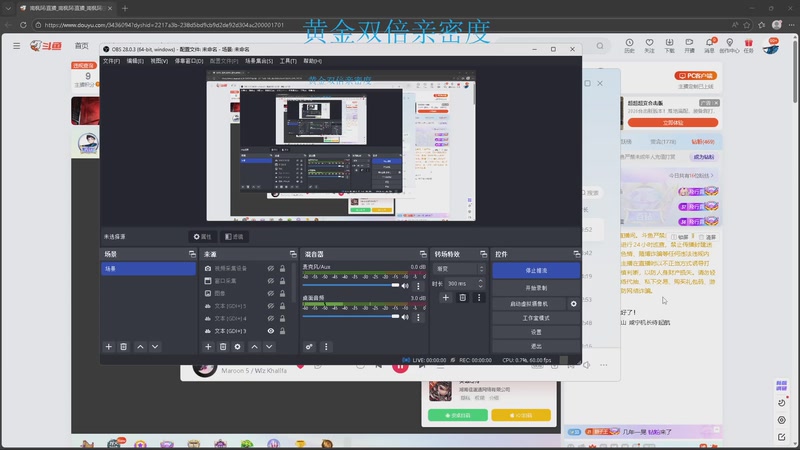Screen dimensions: 800x450
Task: Remove the selected source with the Sources trash icon
Action: point(223,347)
